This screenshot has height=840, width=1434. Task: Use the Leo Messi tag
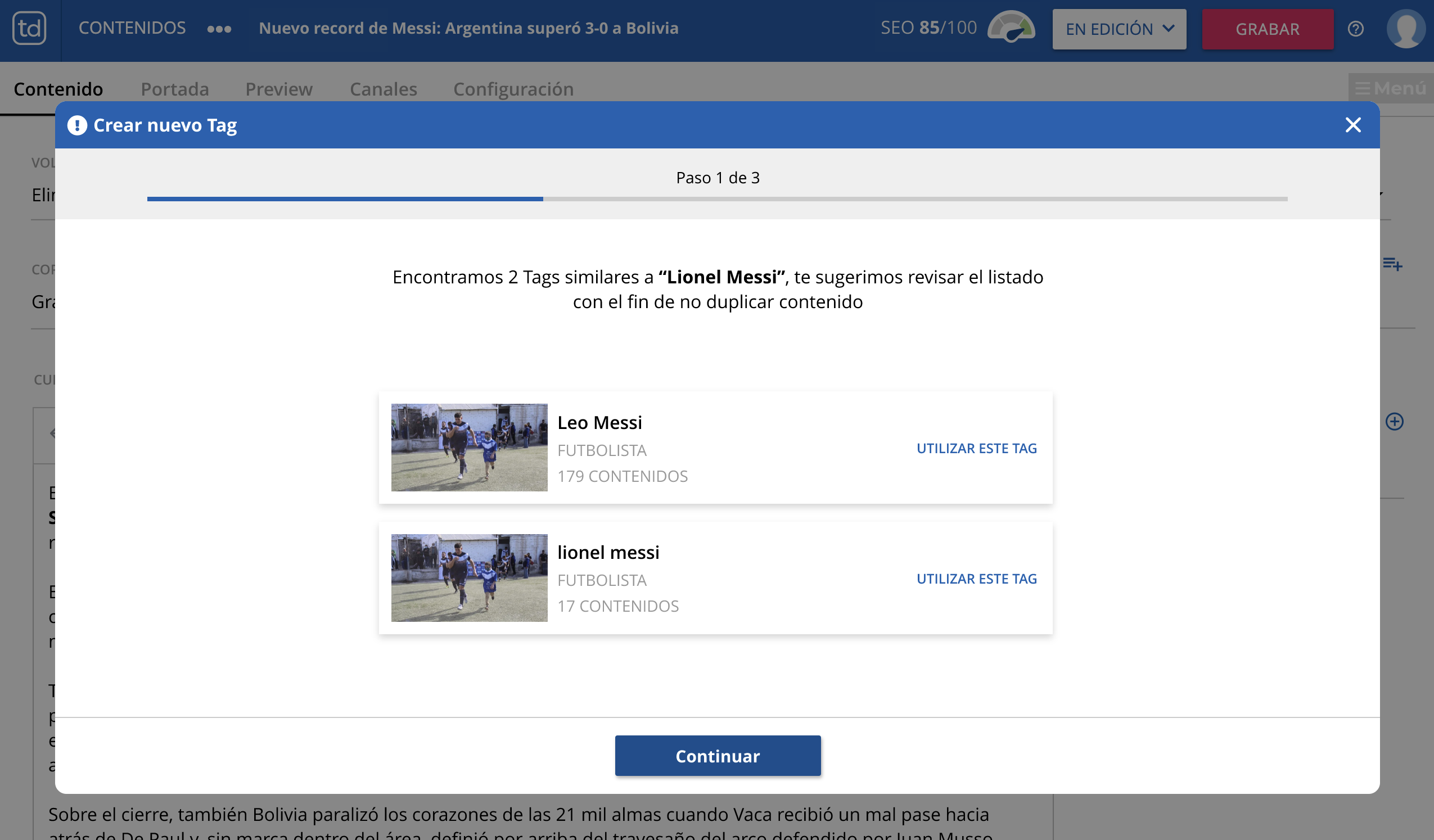(976, 449)
